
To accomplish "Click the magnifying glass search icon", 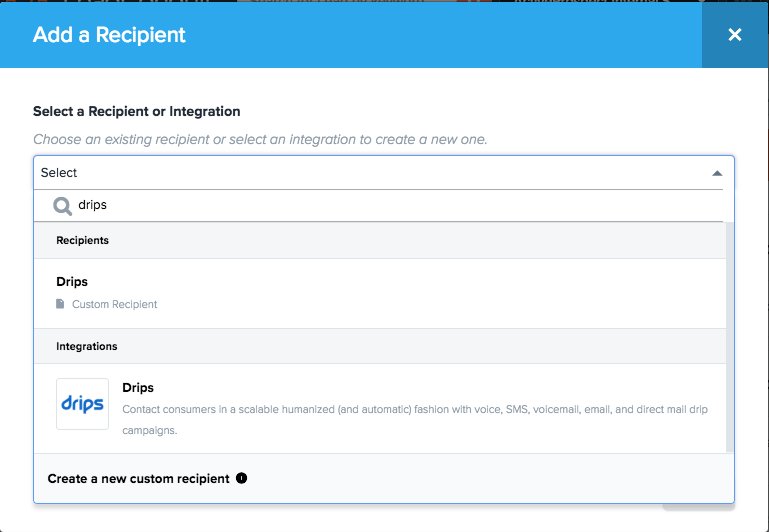I will pos(62,205).
